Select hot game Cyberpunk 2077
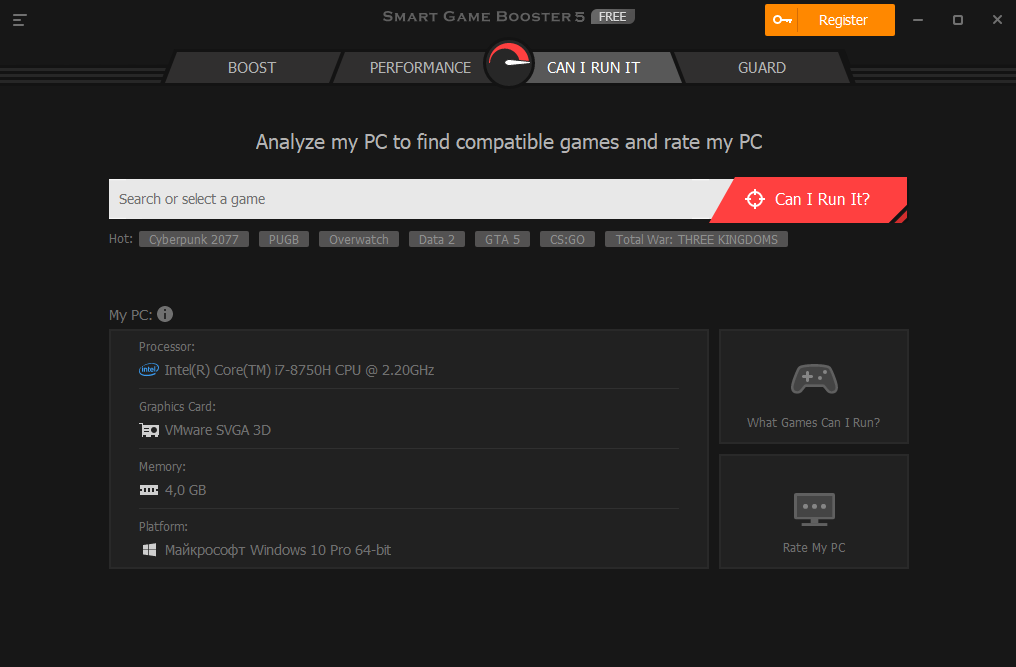Image resolution: width=1016 pixels, height=667 pixels. [x=194, y=239]
